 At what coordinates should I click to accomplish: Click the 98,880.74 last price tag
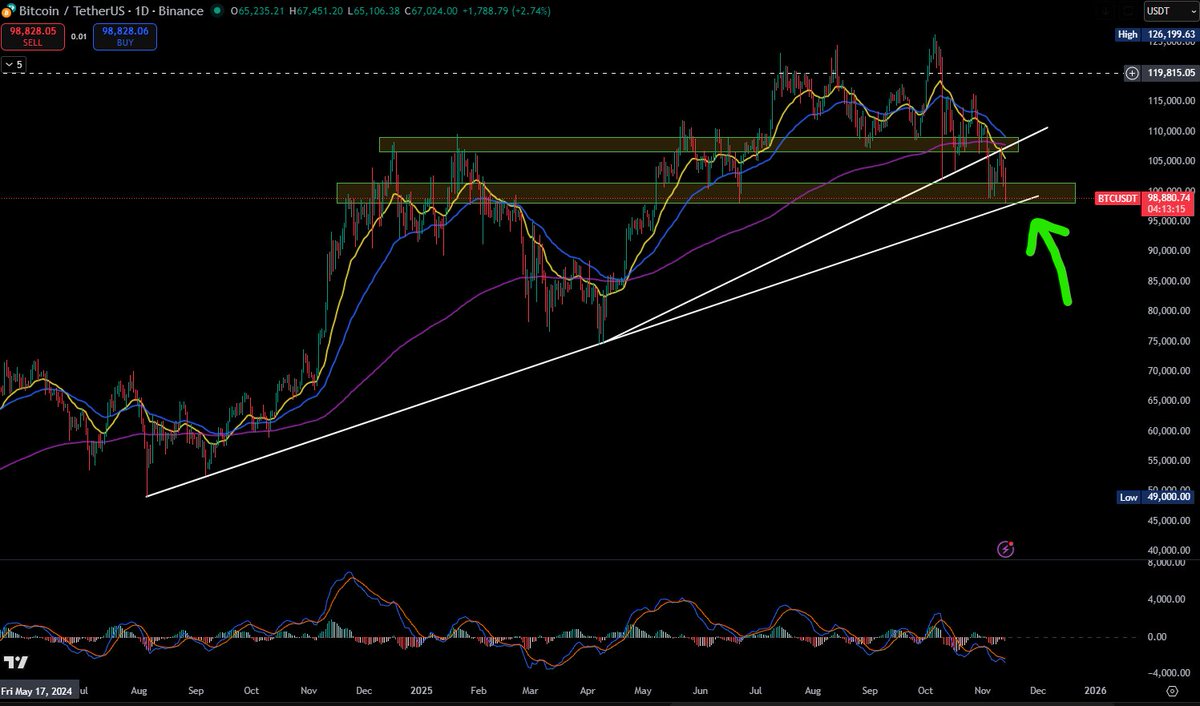pyautogui.click(x=1169, y=199)
